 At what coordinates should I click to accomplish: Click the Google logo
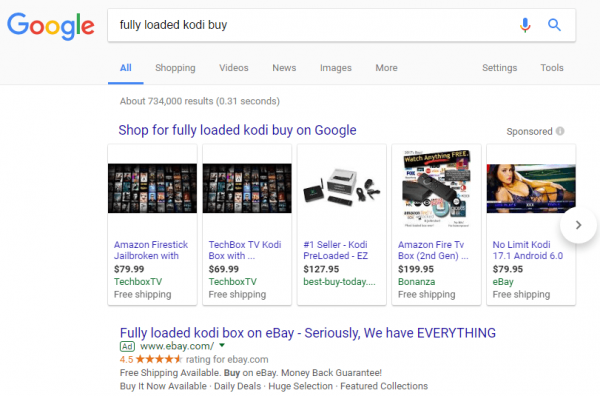click(x=51, y=26)
